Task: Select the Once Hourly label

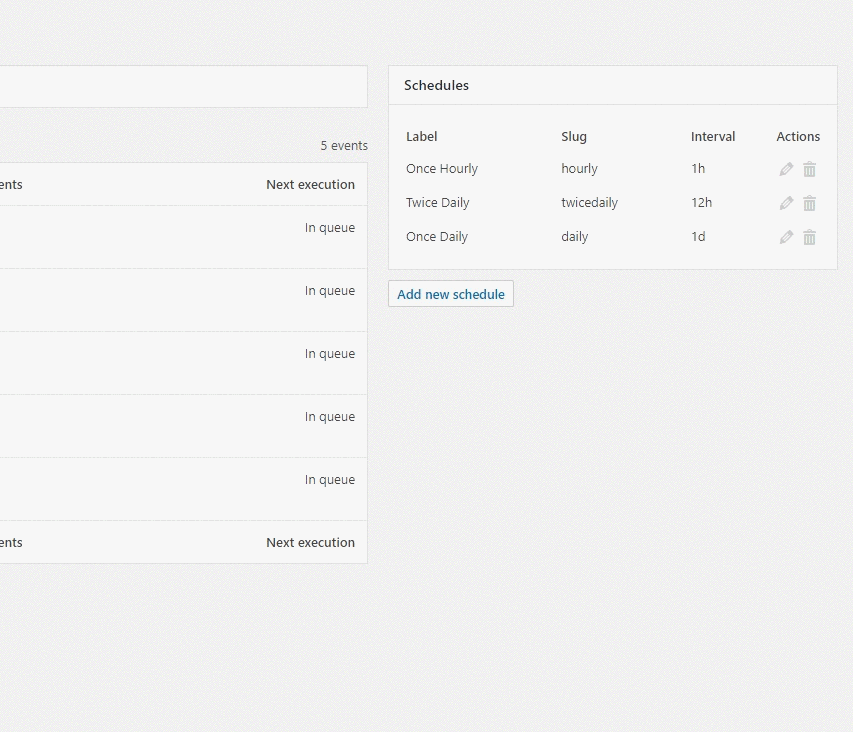Action: click(x=442, y=169)
